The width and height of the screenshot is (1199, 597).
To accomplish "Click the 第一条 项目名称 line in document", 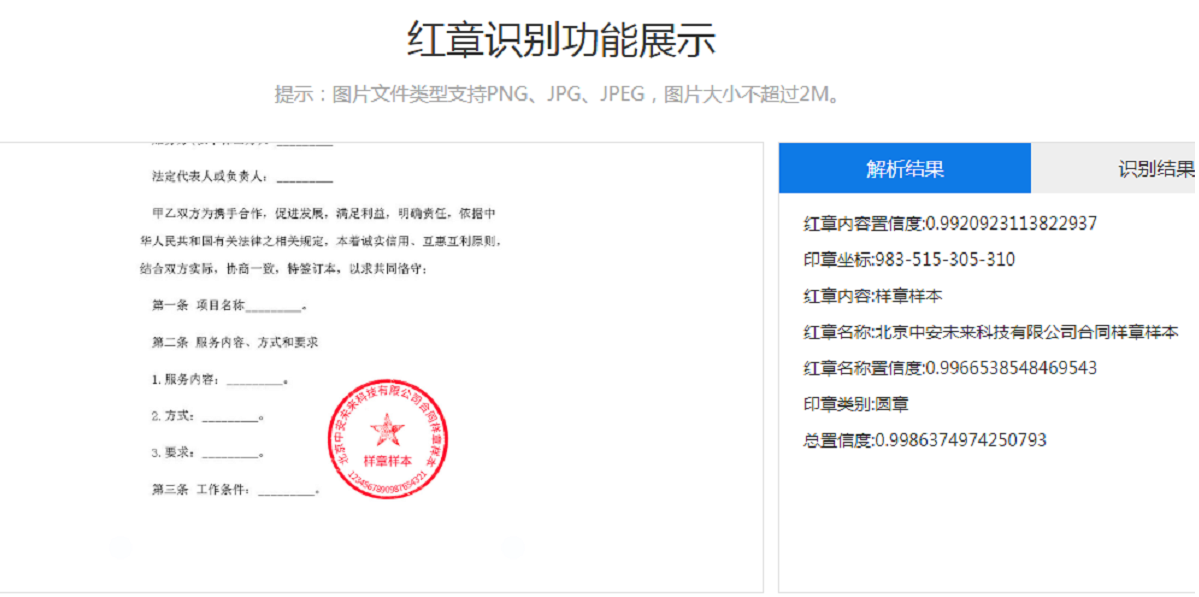I will (229, 306).
